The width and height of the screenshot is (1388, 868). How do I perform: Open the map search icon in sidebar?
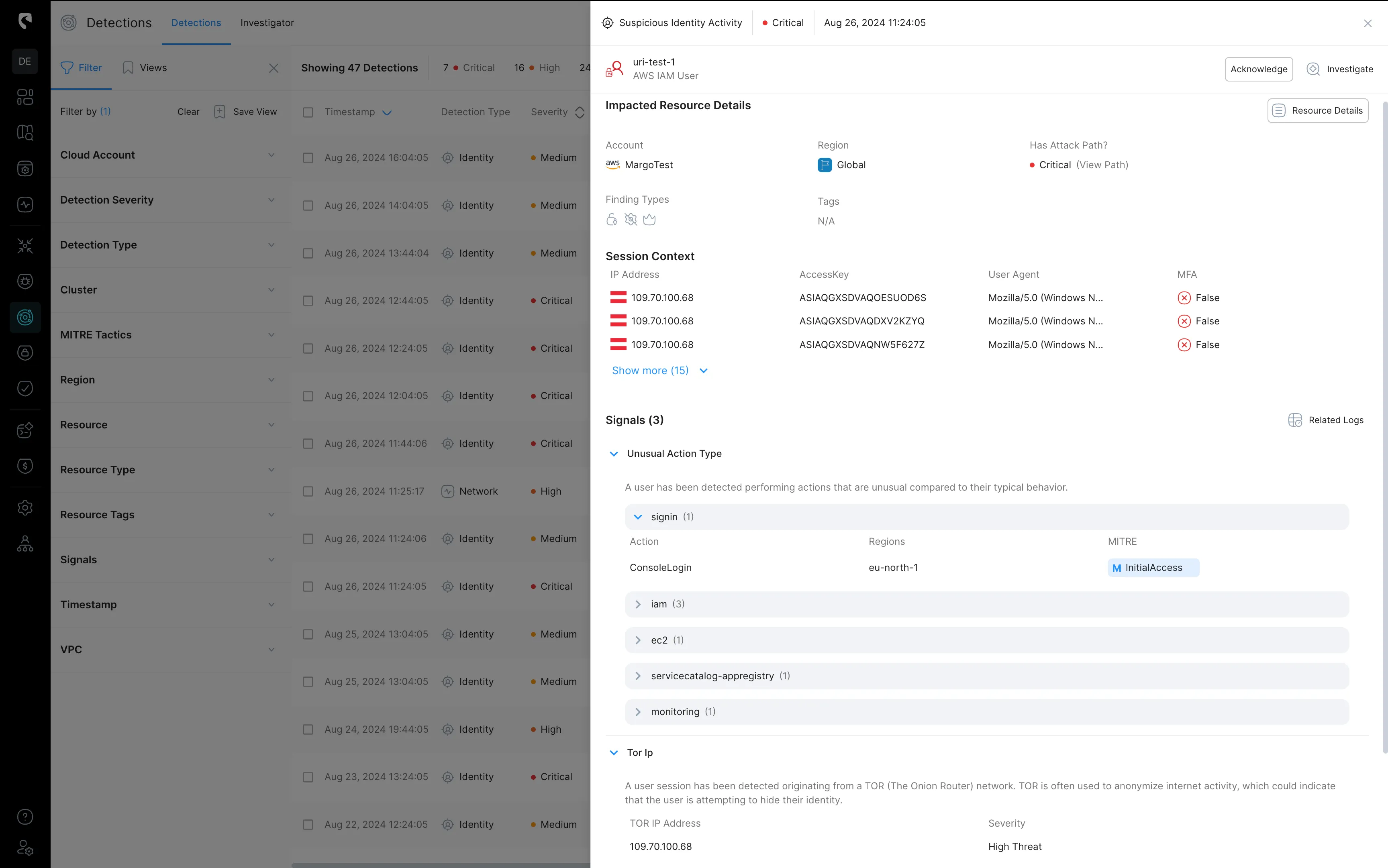(x=24, y=132)
